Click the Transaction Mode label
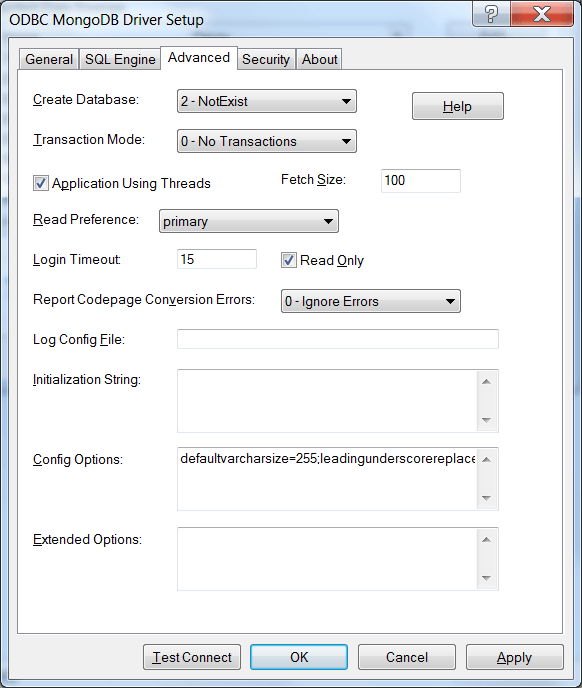 click(89, 140)
